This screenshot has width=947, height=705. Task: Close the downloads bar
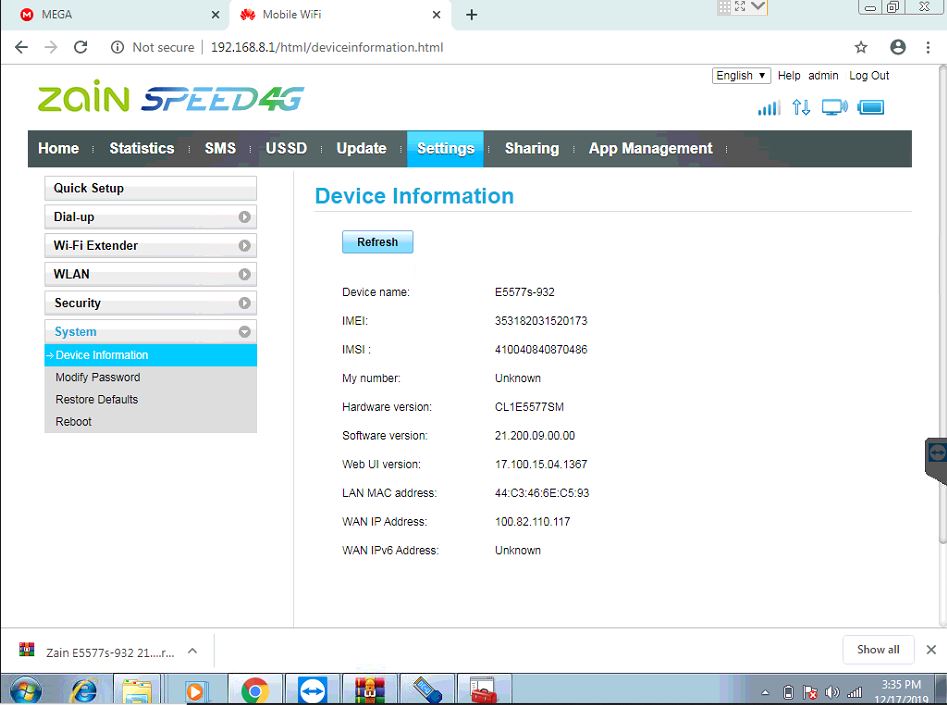click(931, 649)
